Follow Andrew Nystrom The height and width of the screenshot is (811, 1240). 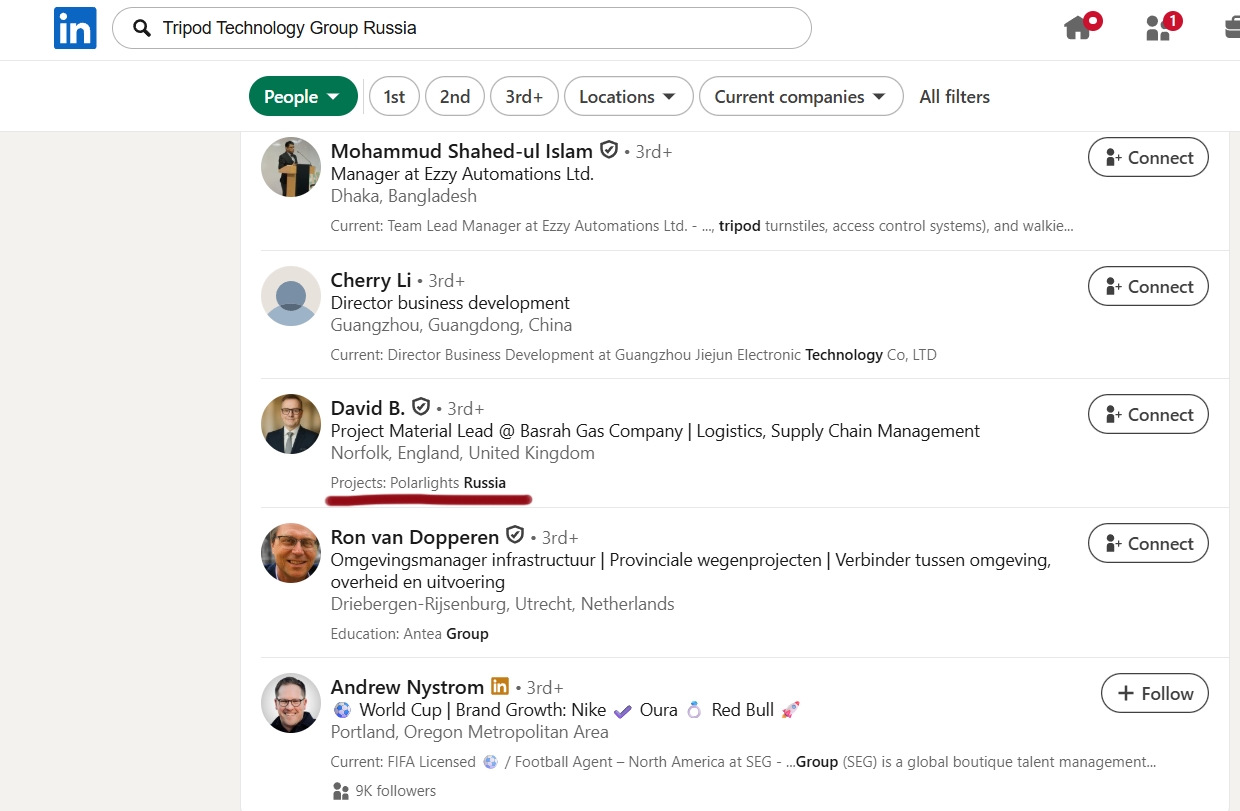coord(1155,694)
